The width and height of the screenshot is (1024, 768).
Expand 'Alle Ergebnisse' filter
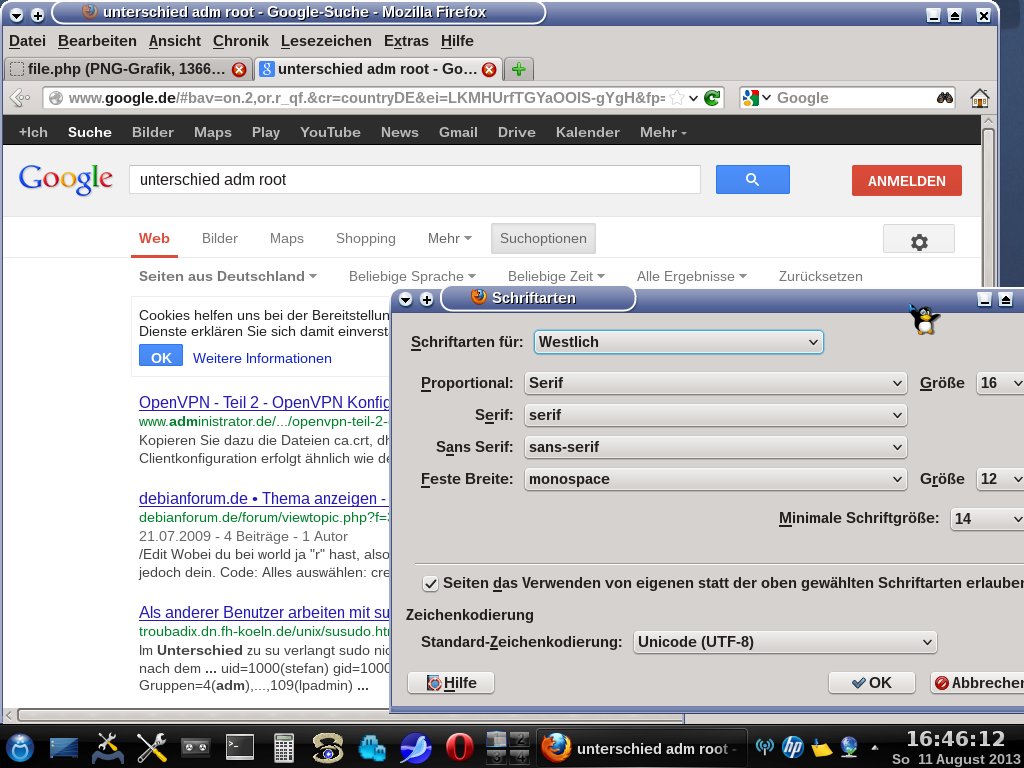coord(692,276)
